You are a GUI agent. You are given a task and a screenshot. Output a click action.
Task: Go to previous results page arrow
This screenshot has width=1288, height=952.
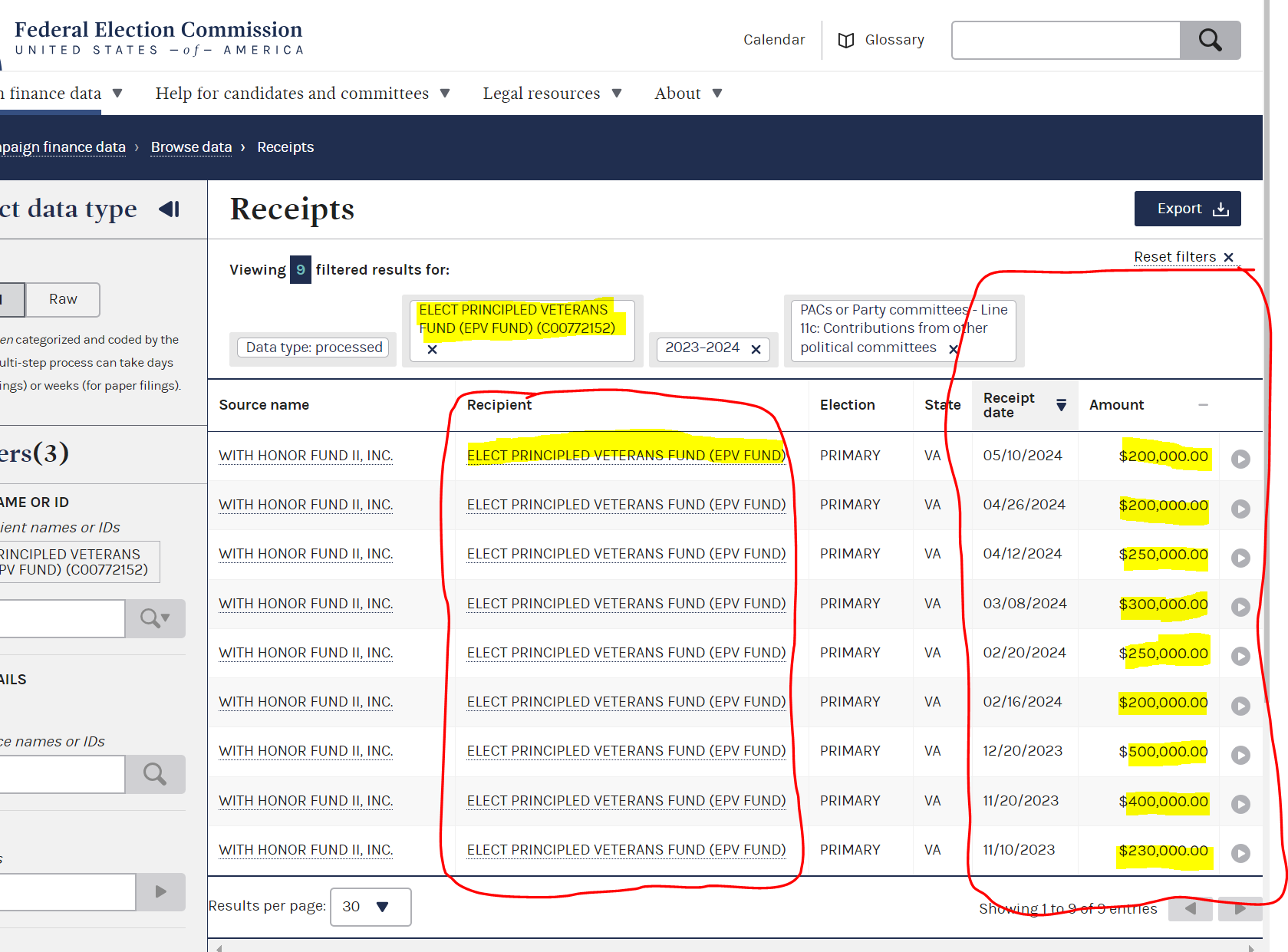[x=1191, y=908]
